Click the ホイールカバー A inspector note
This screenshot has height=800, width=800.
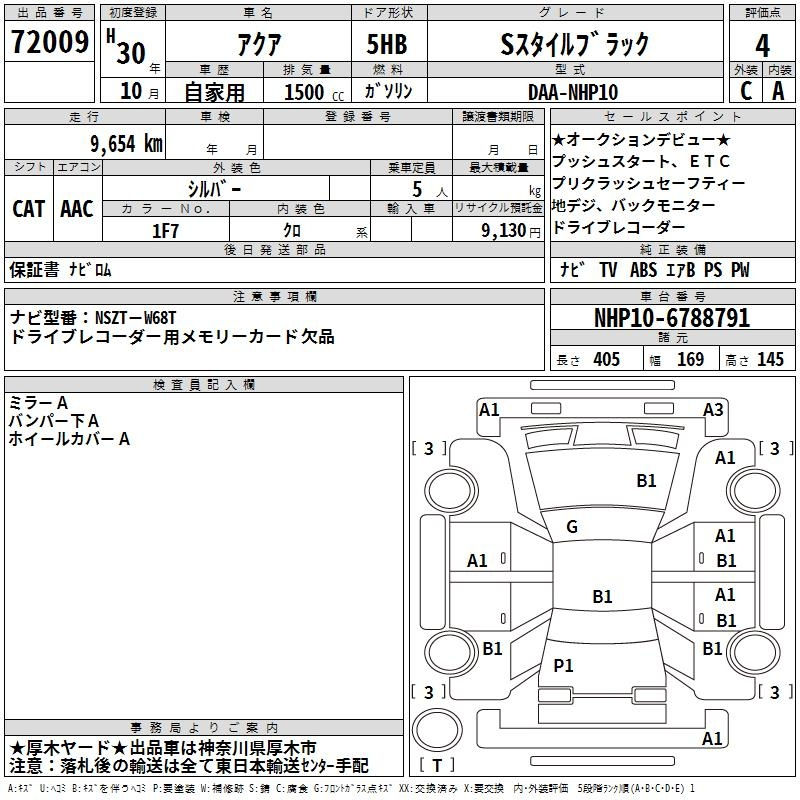70,438
